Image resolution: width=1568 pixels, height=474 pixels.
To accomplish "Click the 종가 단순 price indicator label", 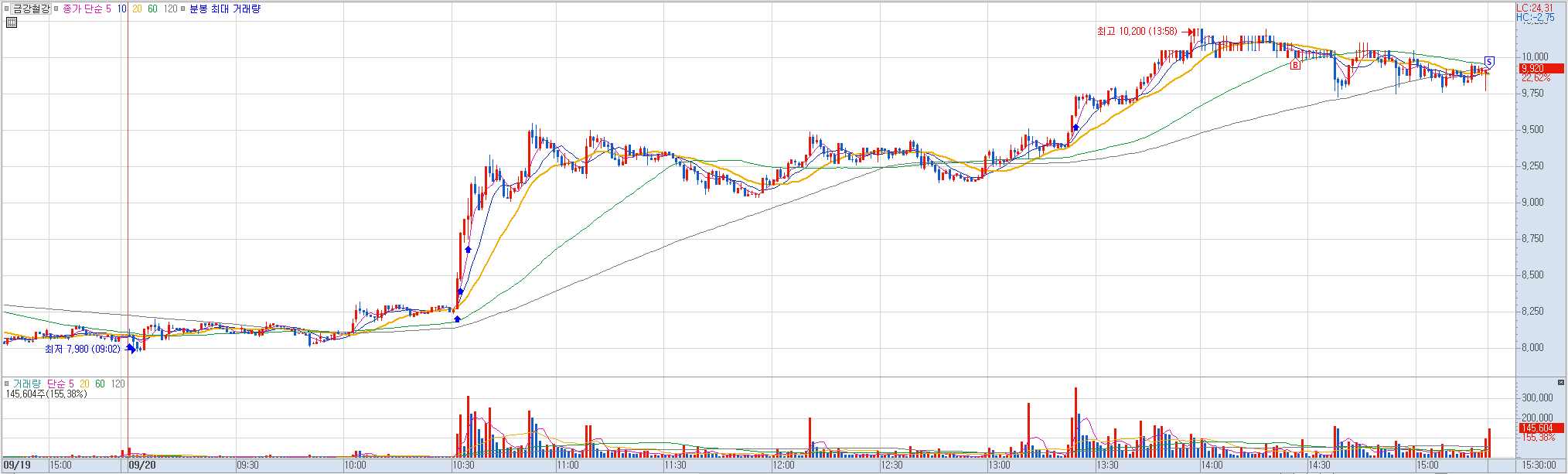I will 82,9.
